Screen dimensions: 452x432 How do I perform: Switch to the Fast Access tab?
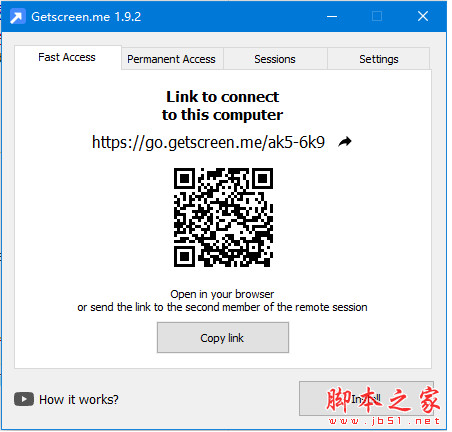click(x=68, y=57)
